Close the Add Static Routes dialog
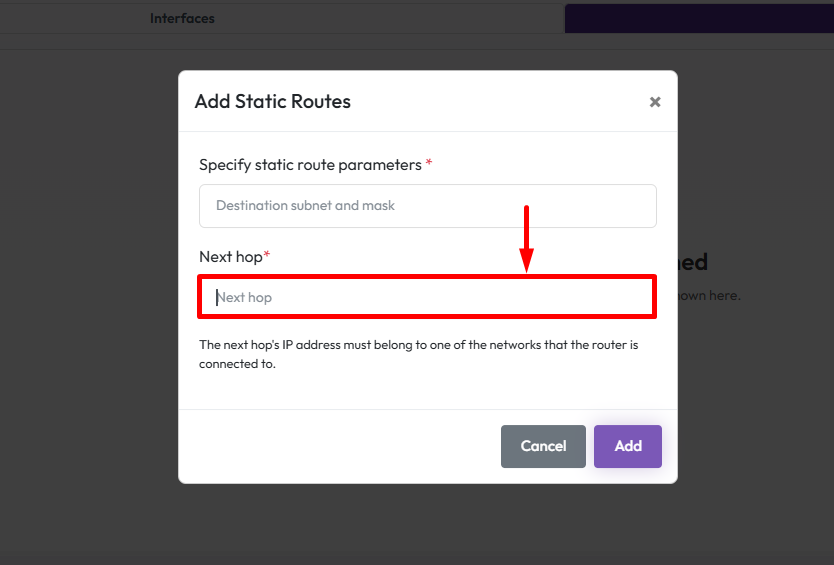The width and height of the screenshot is (834, 565). (655, 102)
